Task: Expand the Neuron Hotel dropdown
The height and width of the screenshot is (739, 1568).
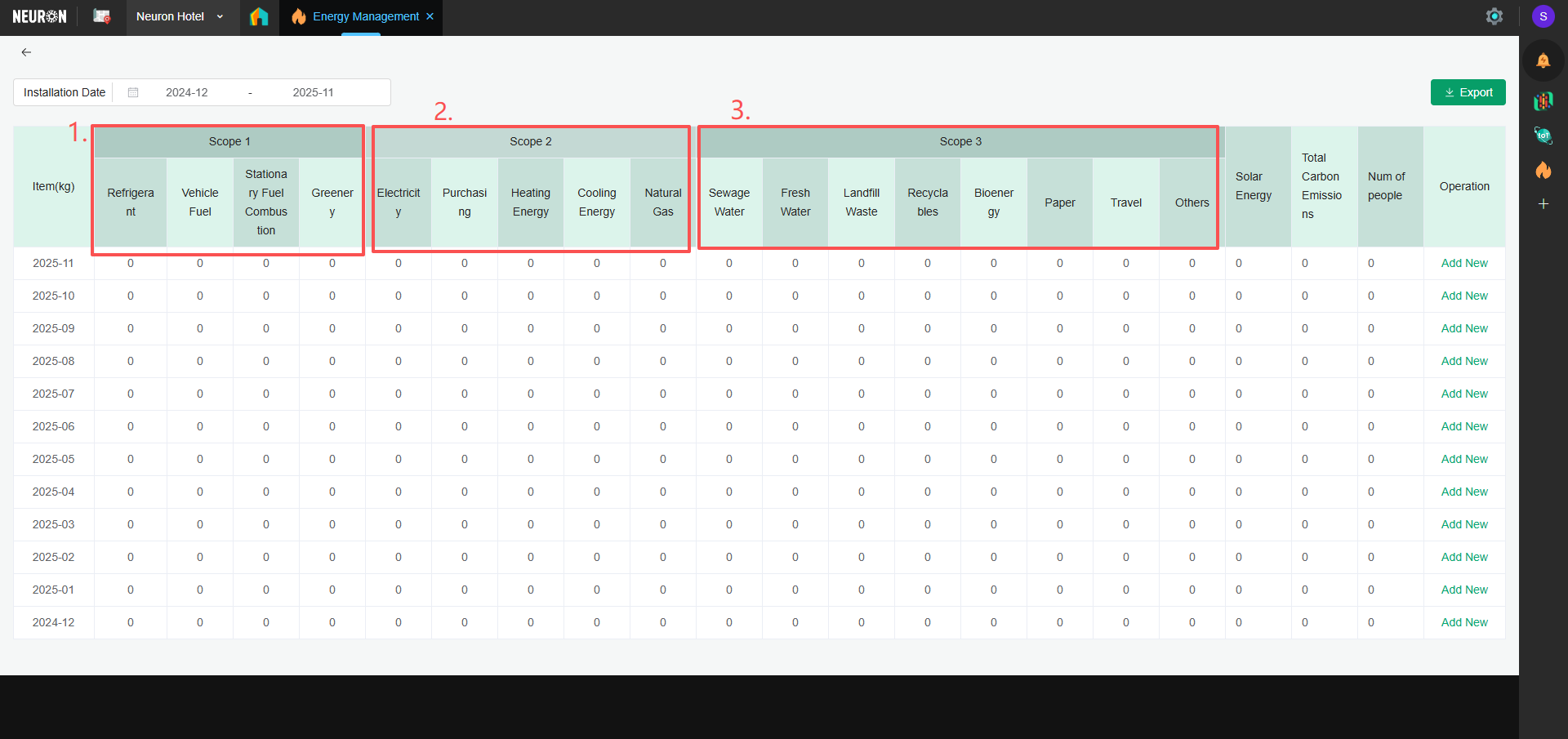Action: coord(220,16)
